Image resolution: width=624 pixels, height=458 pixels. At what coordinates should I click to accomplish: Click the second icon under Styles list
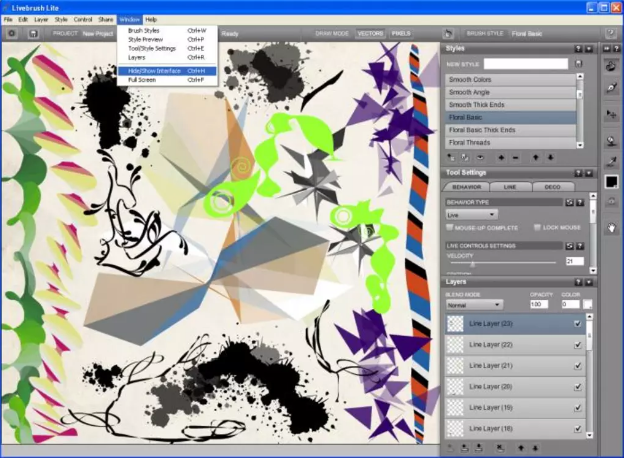tap(465, 158)
